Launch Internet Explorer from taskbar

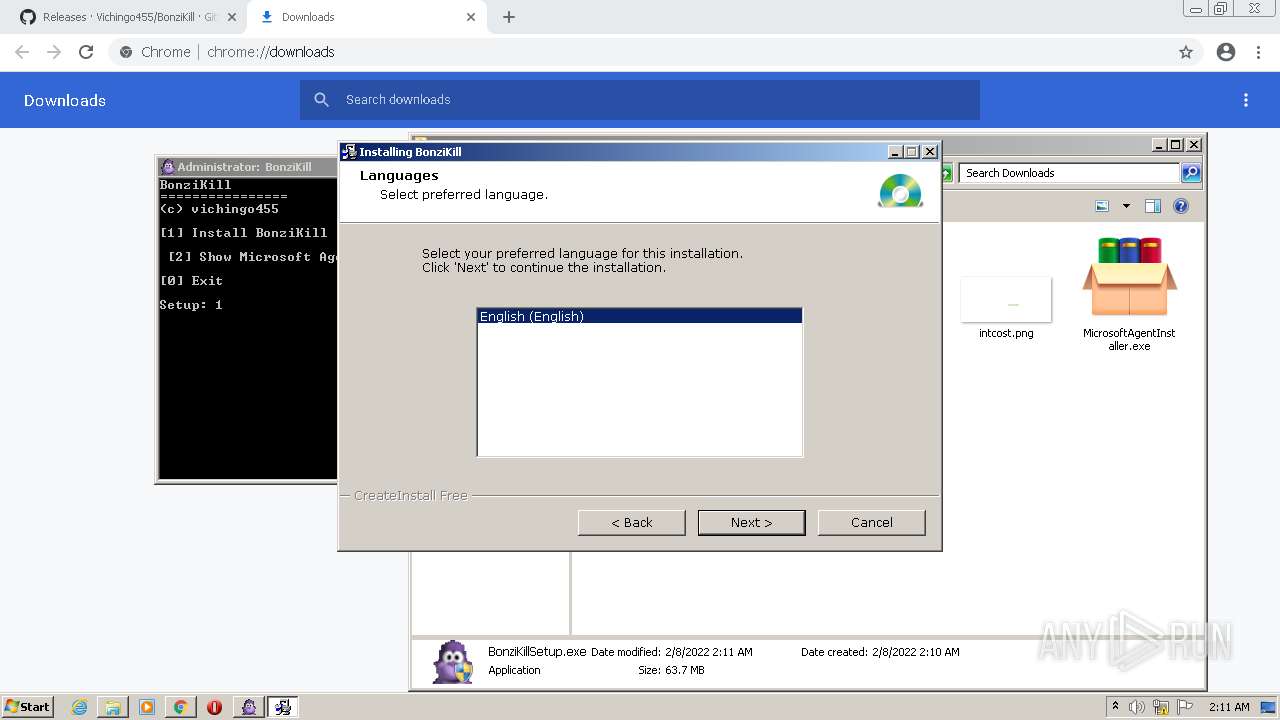[x=80, y=707]
